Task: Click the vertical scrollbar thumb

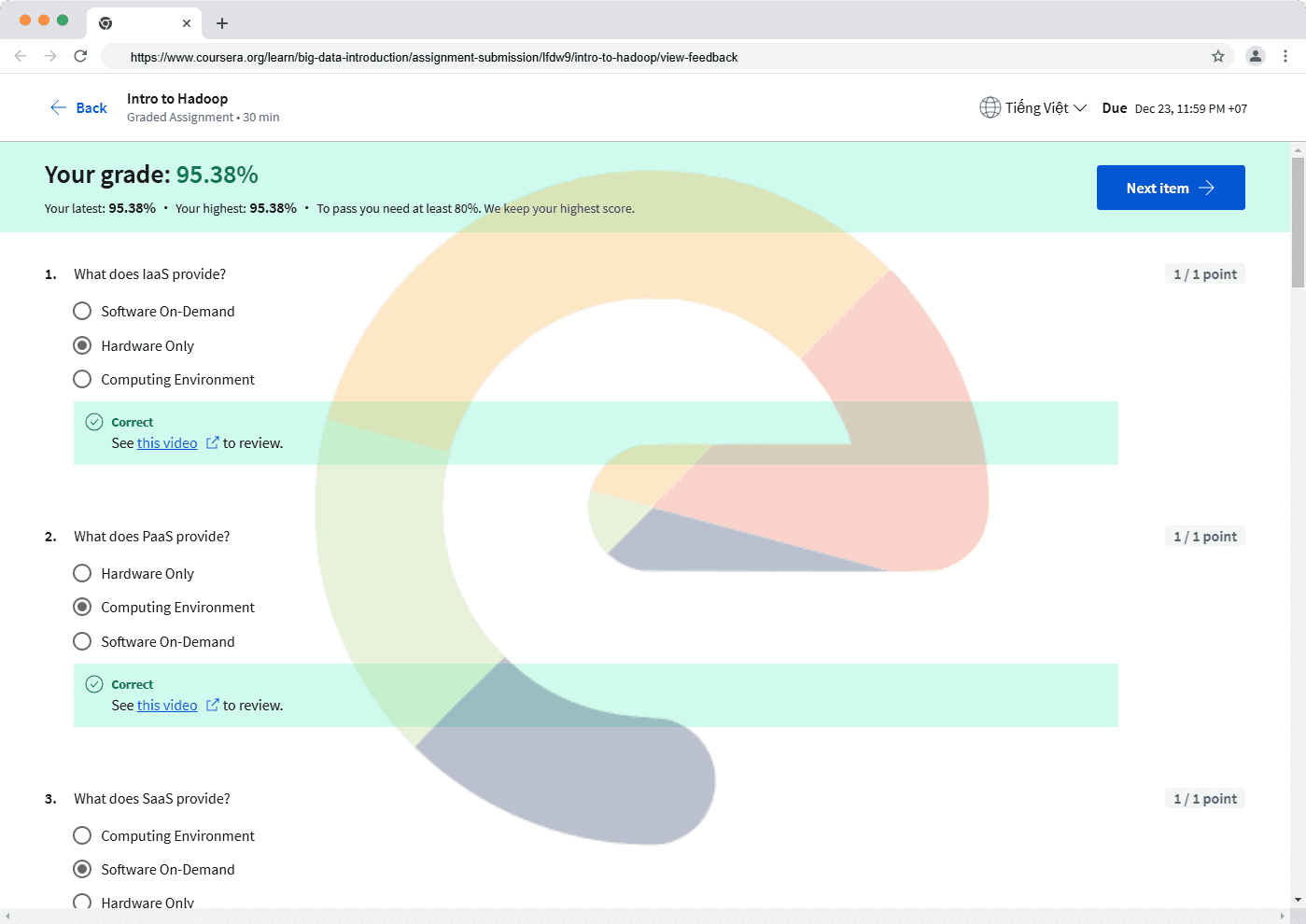Action: pos(1298,222)
